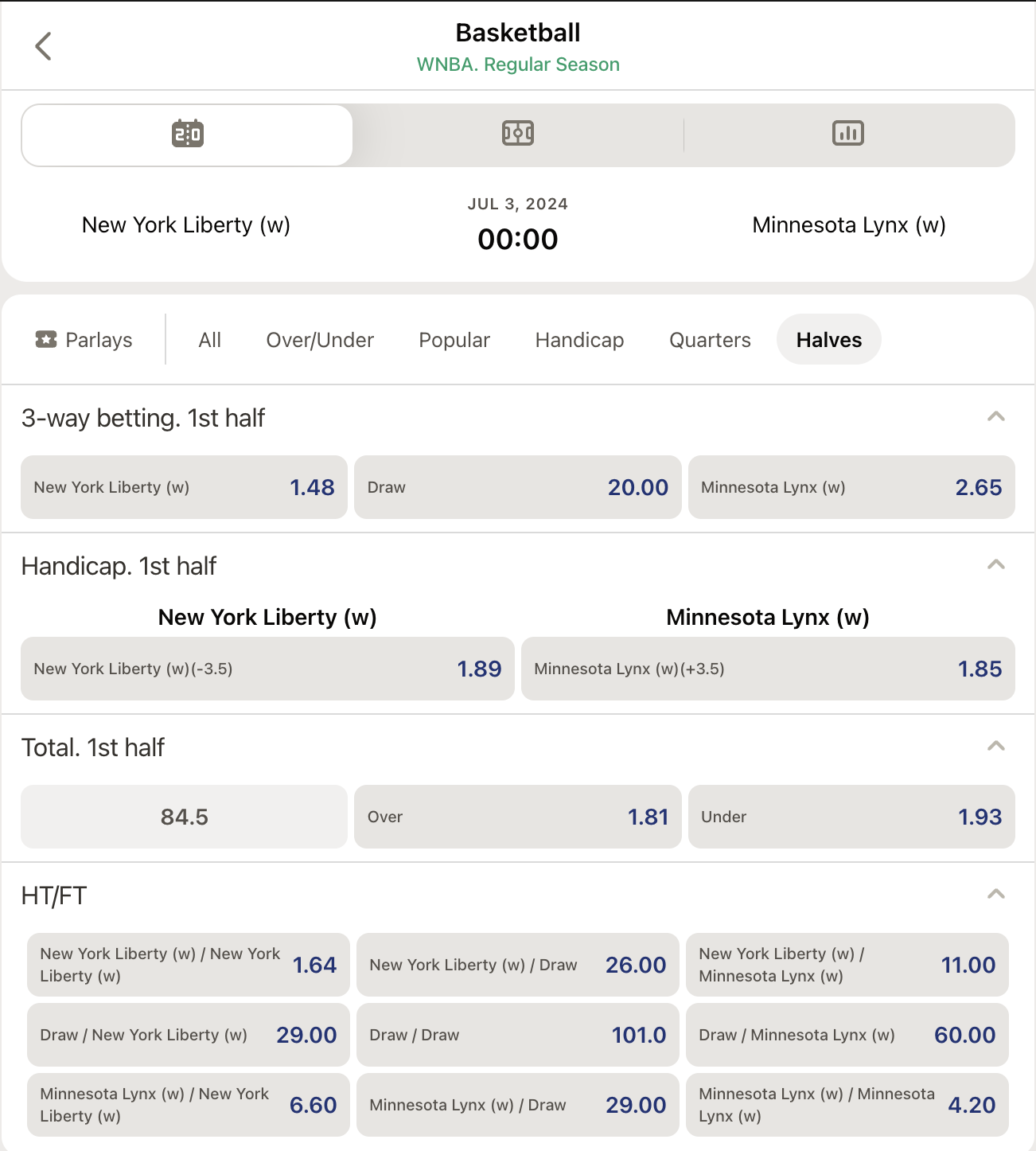
Task: Bet Minnesota Lynx 1st half at 2.65
Action: tap(851, 487)
